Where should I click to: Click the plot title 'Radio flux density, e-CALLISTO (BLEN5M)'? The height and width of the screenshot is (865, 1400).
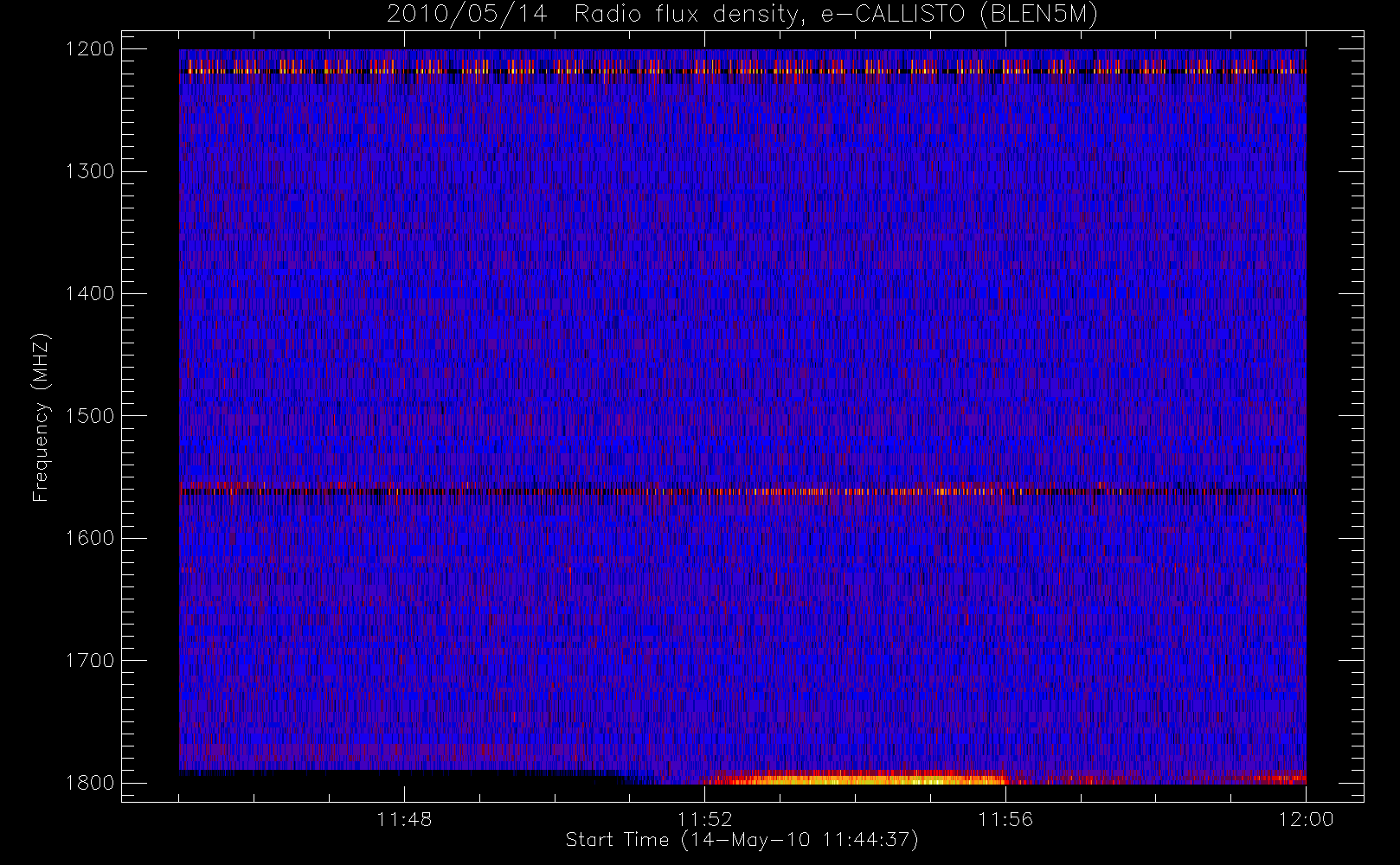(836, 15)
